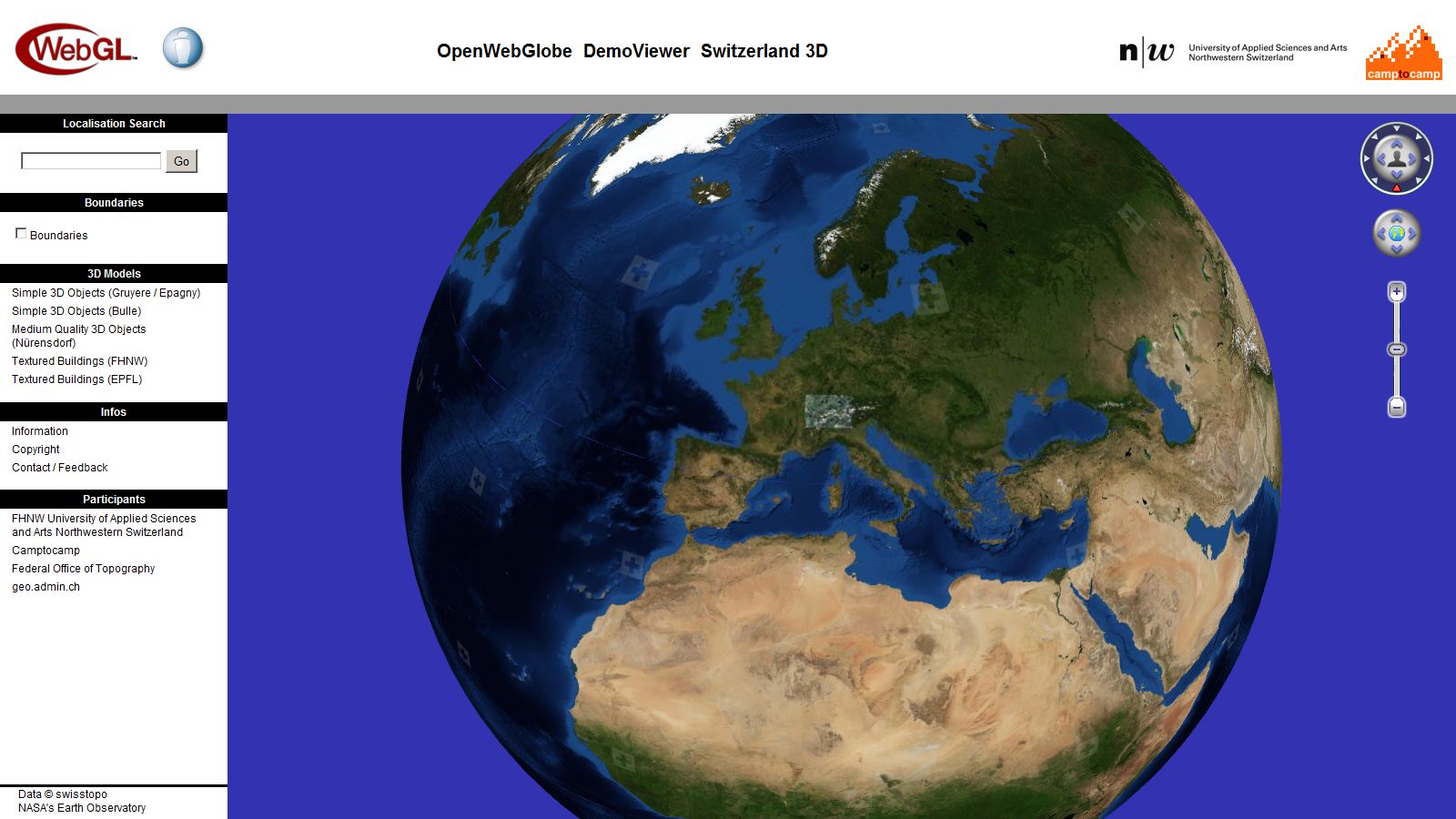Screen dimensions: 1456x819
Task: Click the red north marker on the compass
Action: tap(1397, 188)
